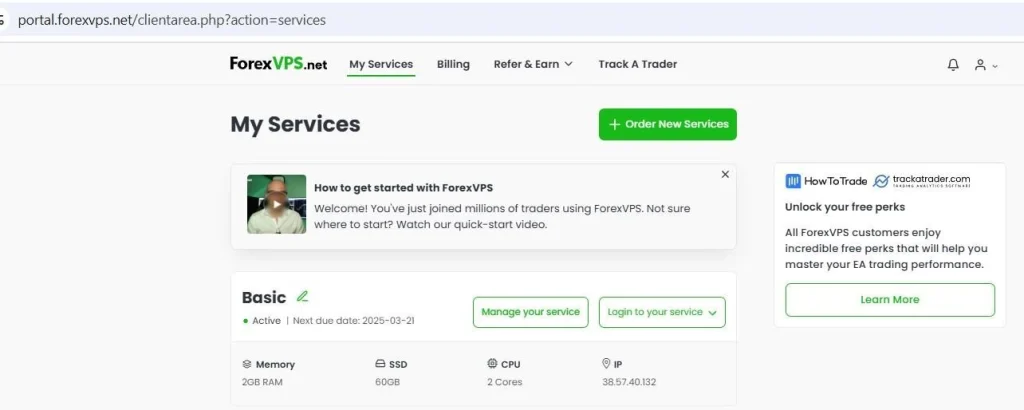
Task: Click the Order New Services button
Action: (x=667, y=124)
